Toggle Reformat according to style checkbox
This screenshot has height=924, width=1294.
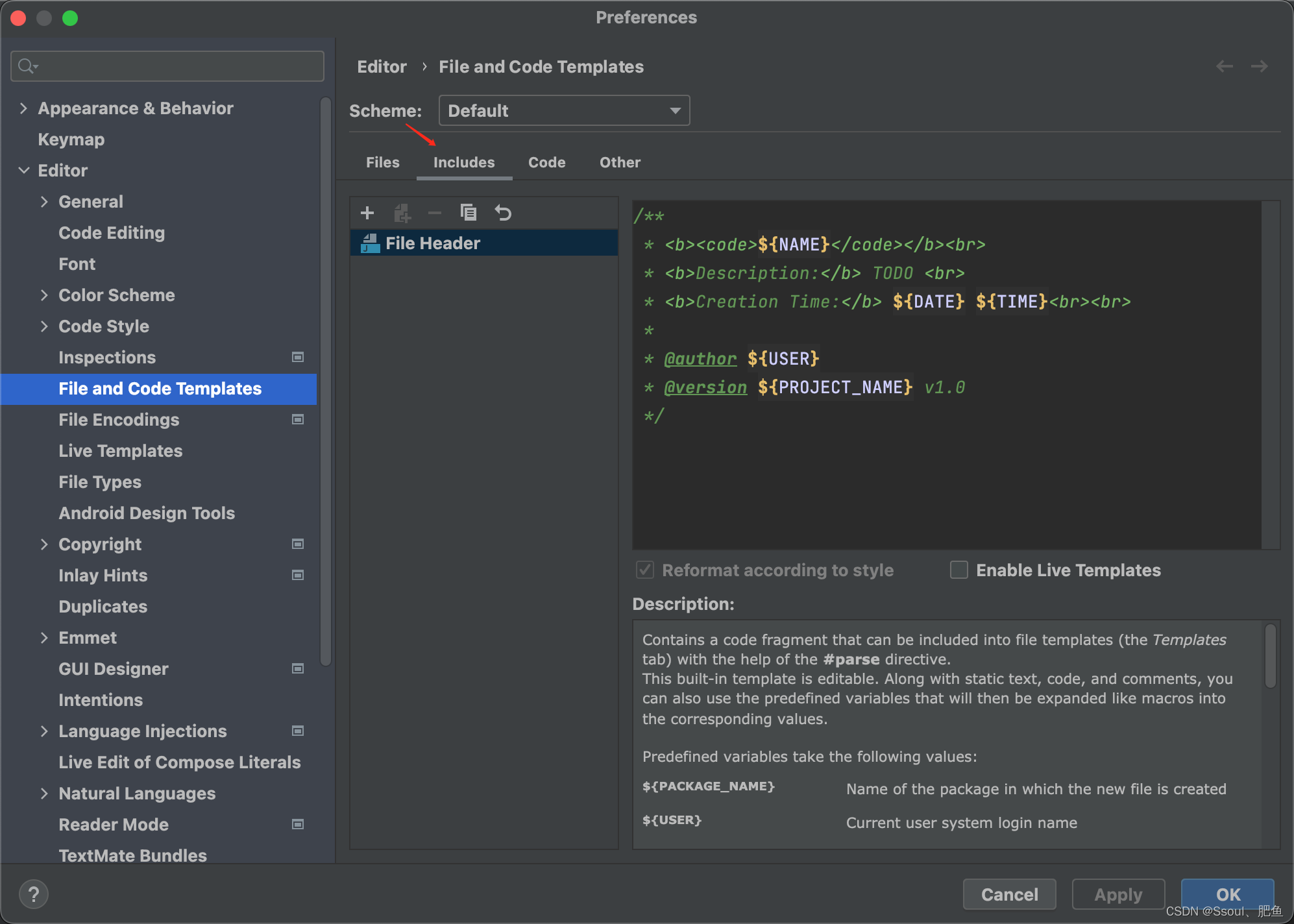point(645,570)
